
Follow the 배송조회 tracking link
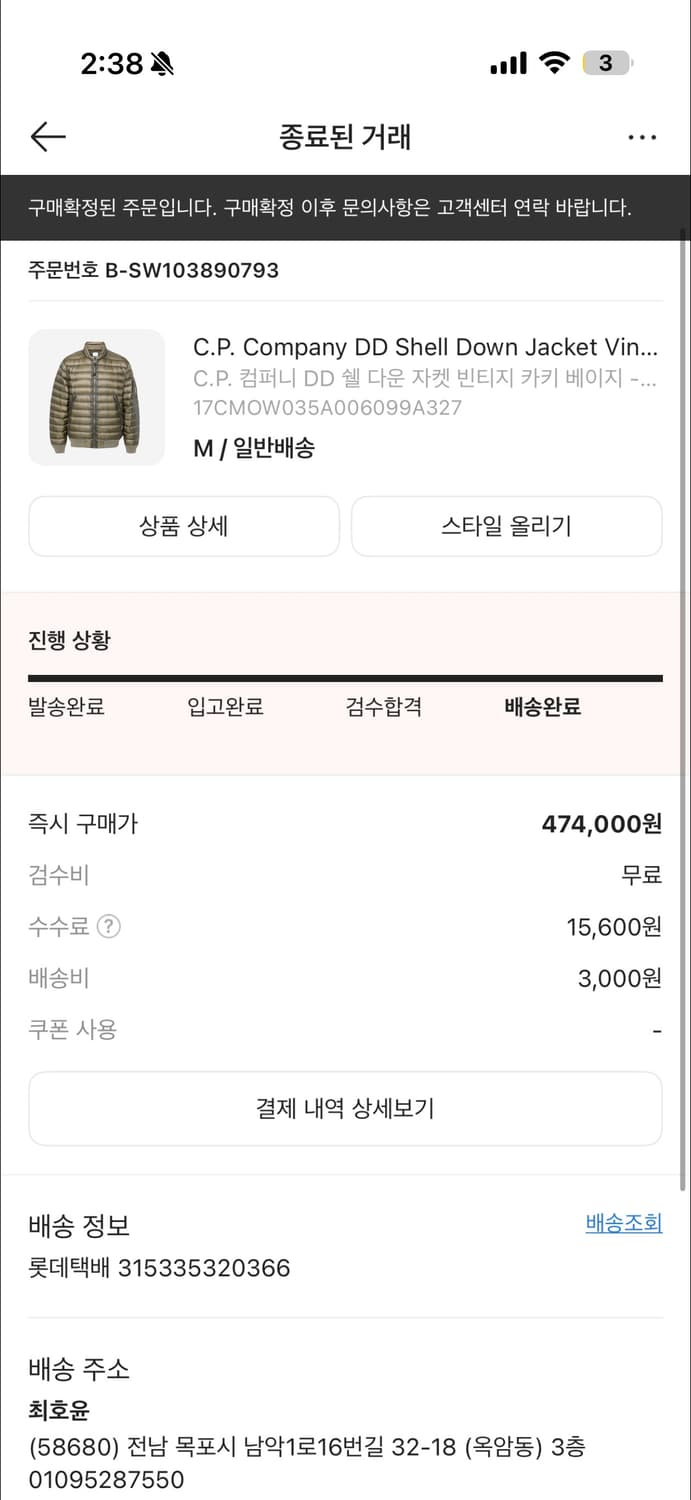click(x=623, y=1222)
